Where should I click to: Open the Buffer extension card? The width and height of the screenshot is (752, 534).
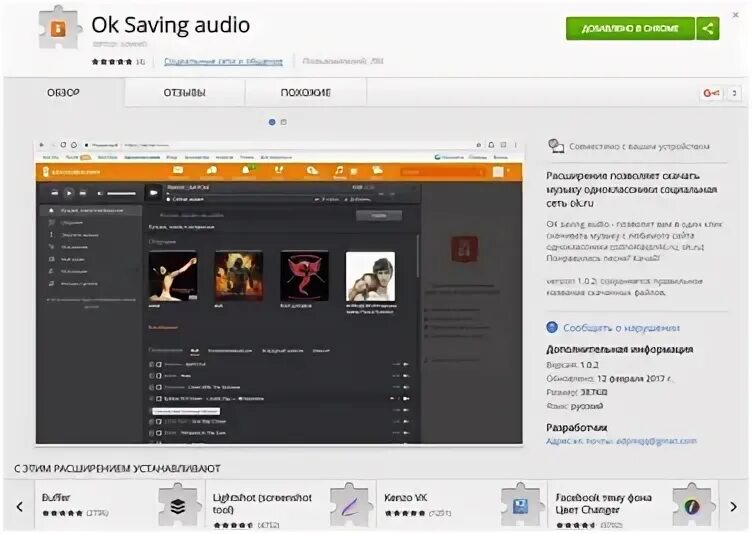tap(120, 506)
